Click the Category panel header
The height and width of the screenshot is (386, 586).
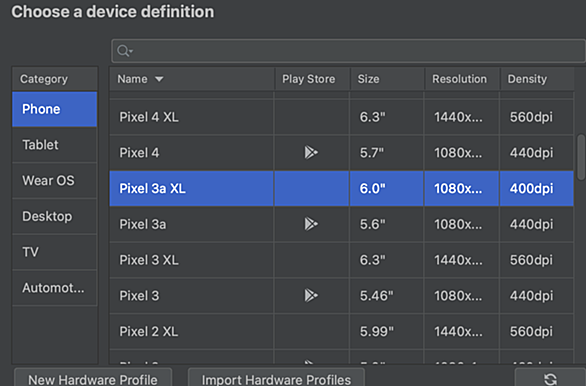point(55,79)
